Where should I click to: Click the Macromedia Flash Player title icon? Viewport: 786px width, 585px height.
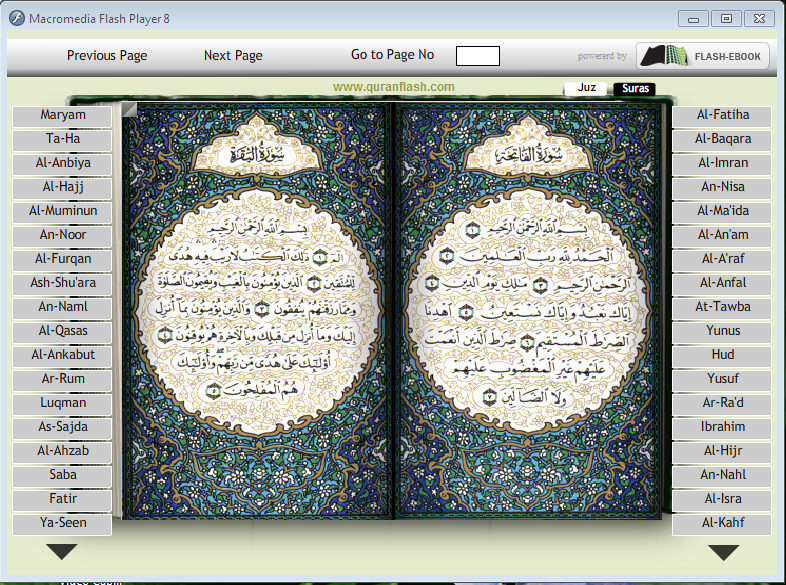coord(17,18)
